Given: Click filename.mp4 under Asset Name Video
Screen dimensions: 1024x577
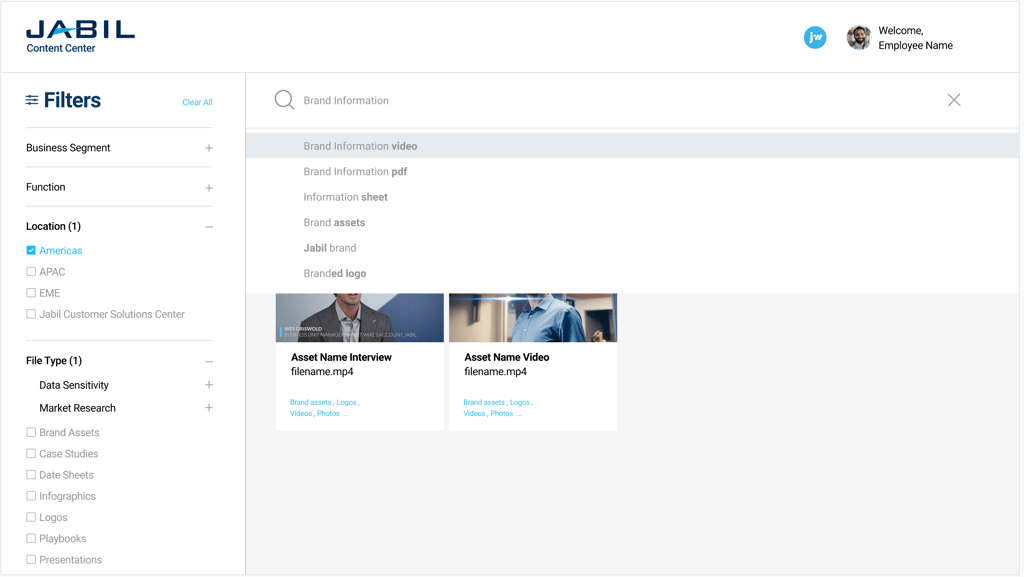Looking at the screenshot, I should coord(496,372).
